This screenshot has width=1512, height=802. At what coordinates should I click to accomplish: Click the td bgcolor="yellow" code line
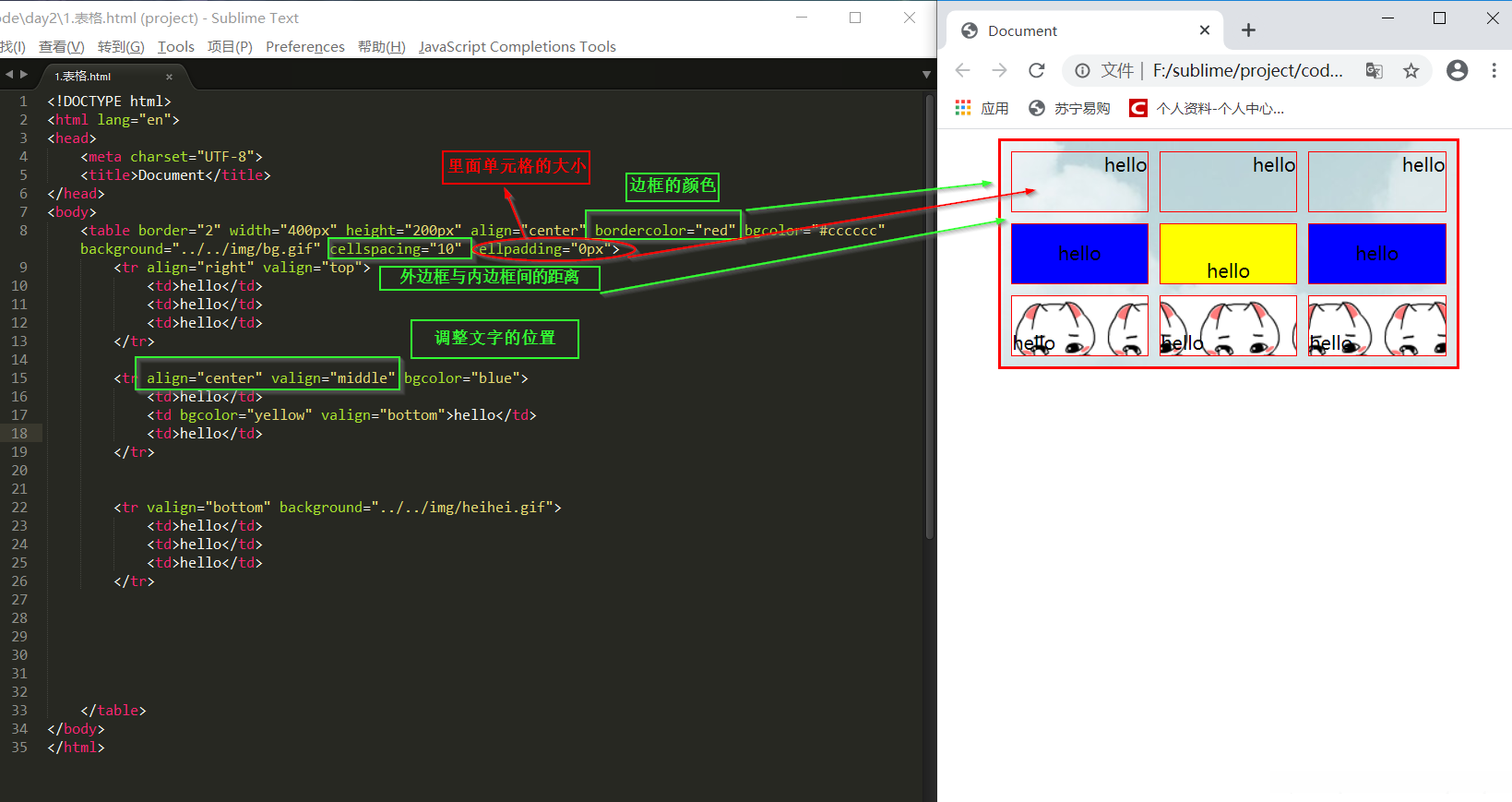coord(341,415)
